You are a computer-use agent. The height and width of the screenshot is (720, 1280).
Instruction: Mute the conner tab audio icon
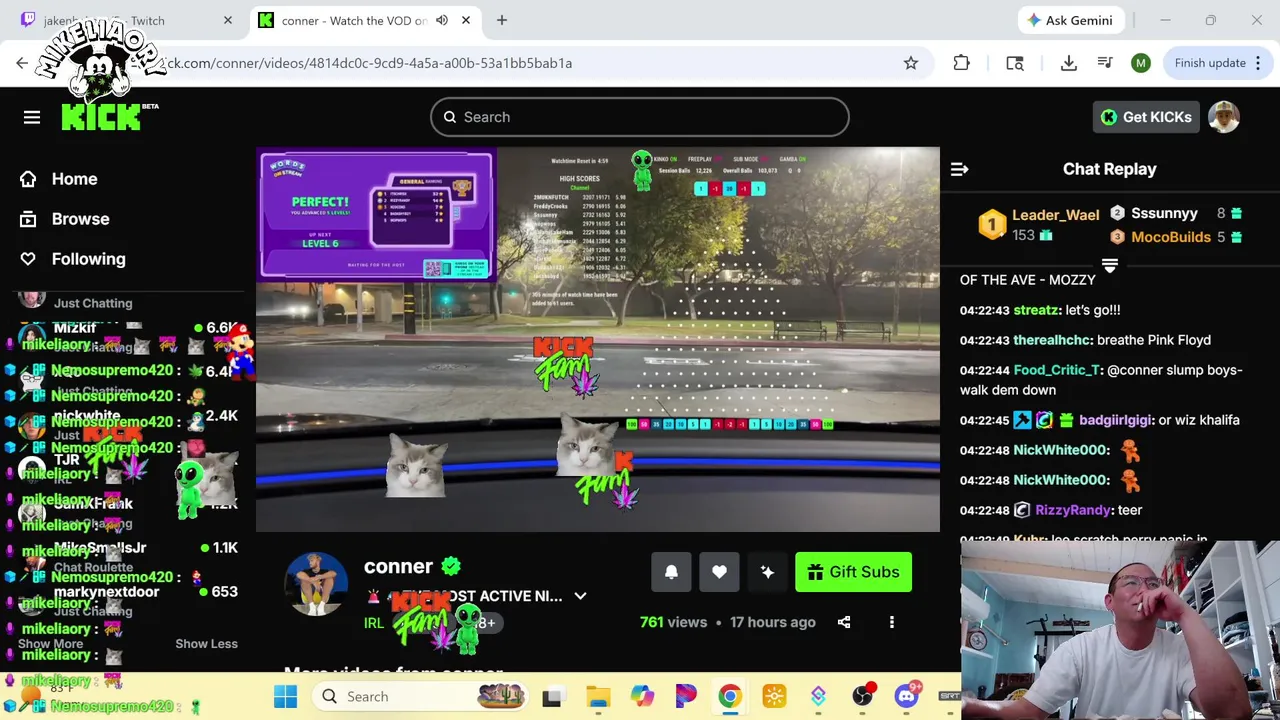click(442, 20)
